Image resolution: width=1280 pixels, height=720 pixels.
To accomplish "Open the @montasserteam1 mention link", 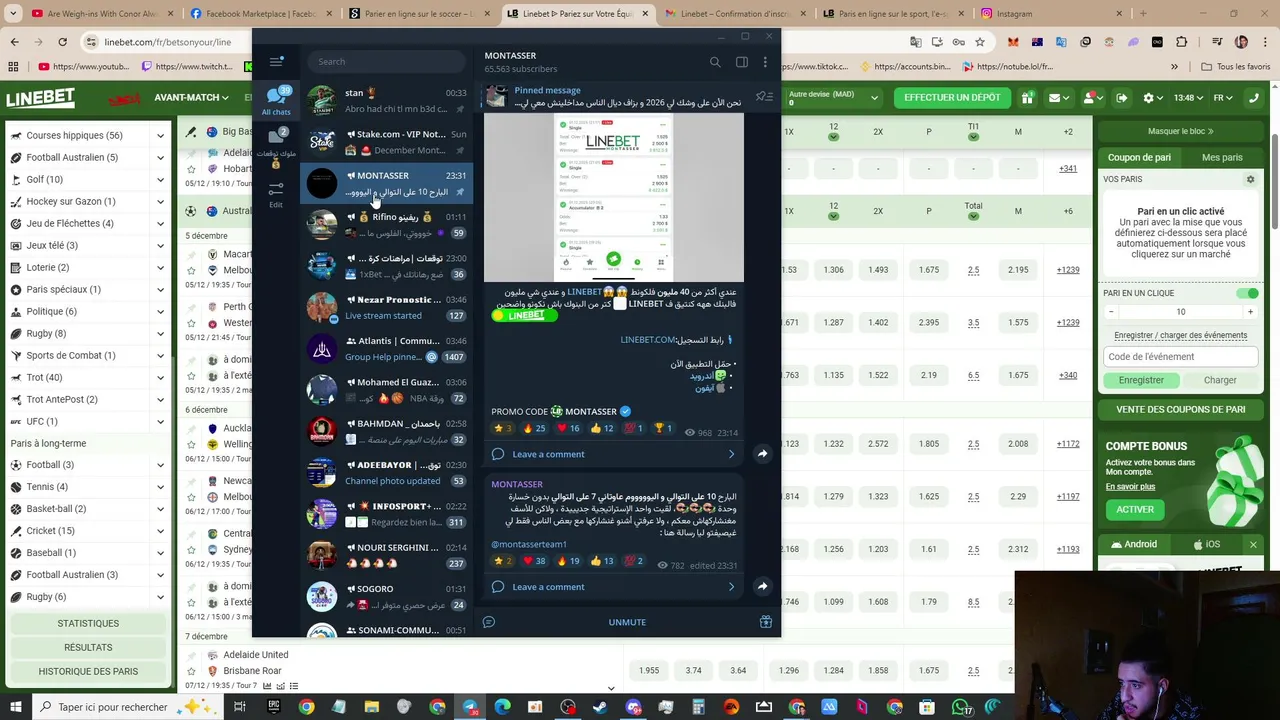I will coord(529,545).
